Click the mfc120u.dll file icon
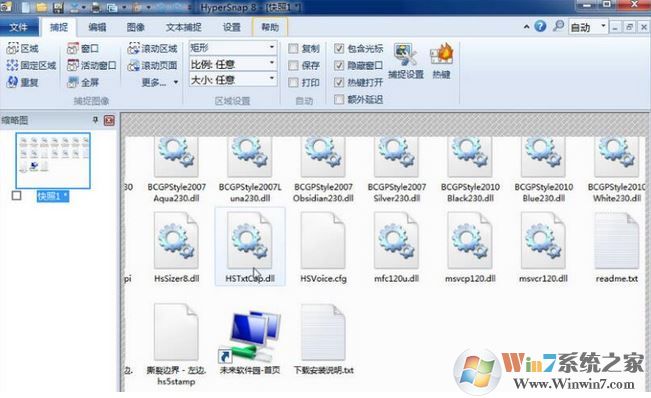651x398 pixels. click(x=396, y=240)
